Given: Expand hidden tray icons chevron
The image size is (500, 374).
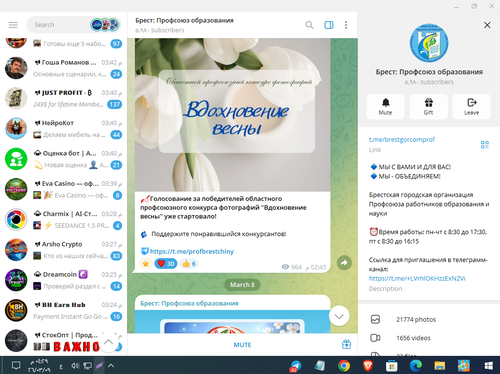Looking at the screenshot, I should pyautogui.click(x=111, y=366).
